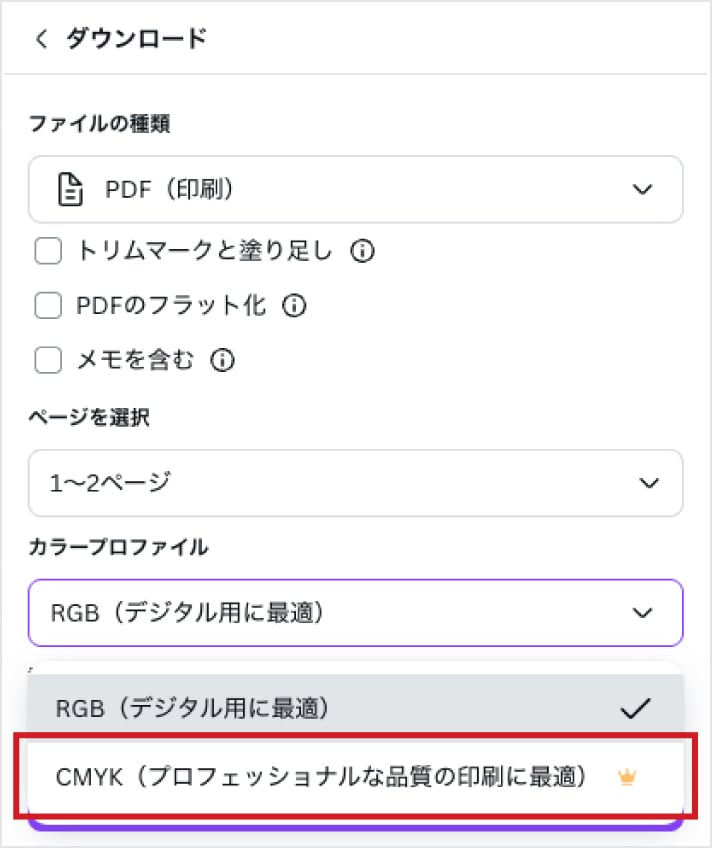Check the PDFのフラット化 option
Screen dimensions: 712x848
[47, 305]
